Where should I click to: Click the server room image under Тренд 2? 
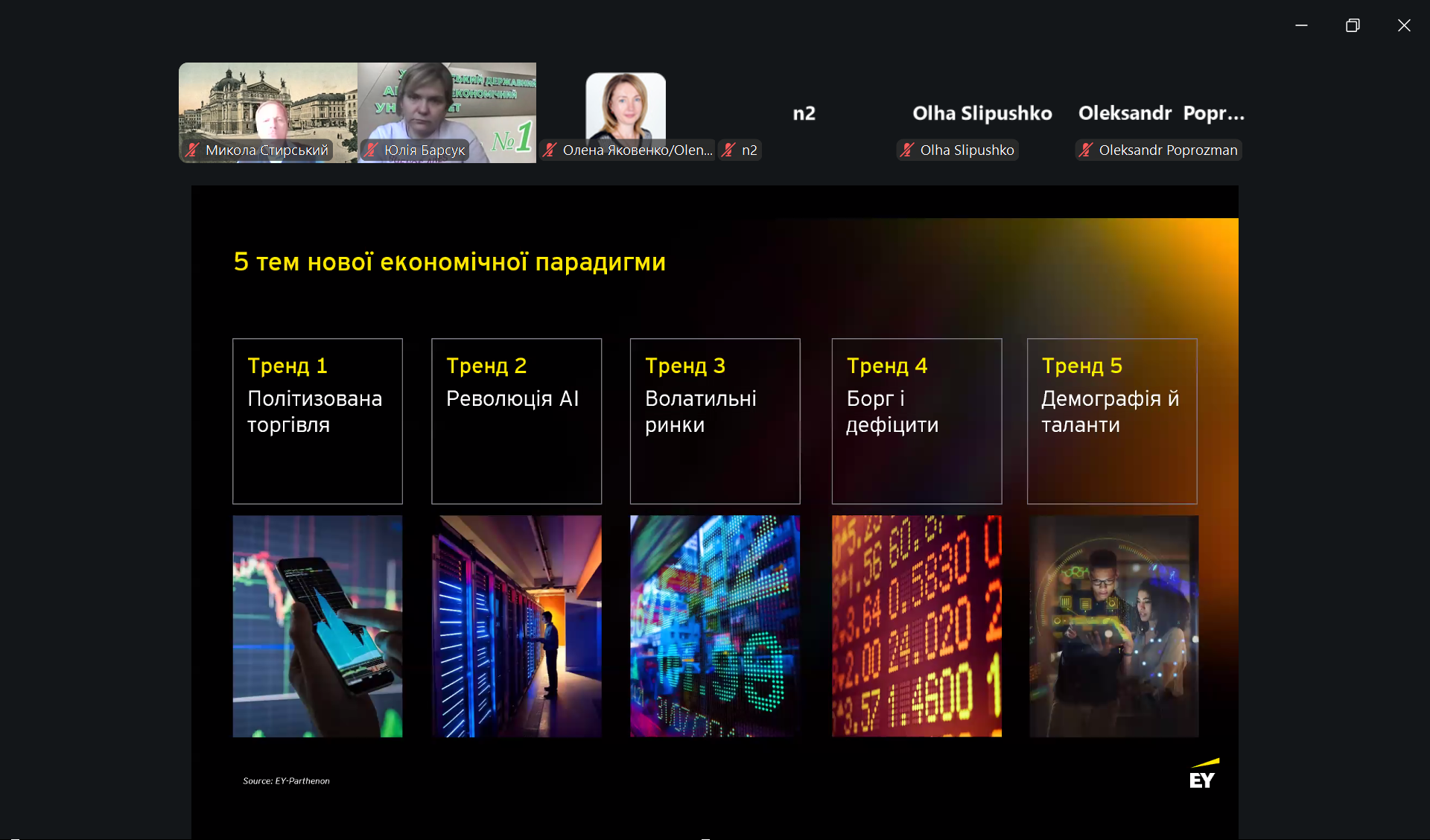(516, 626)
